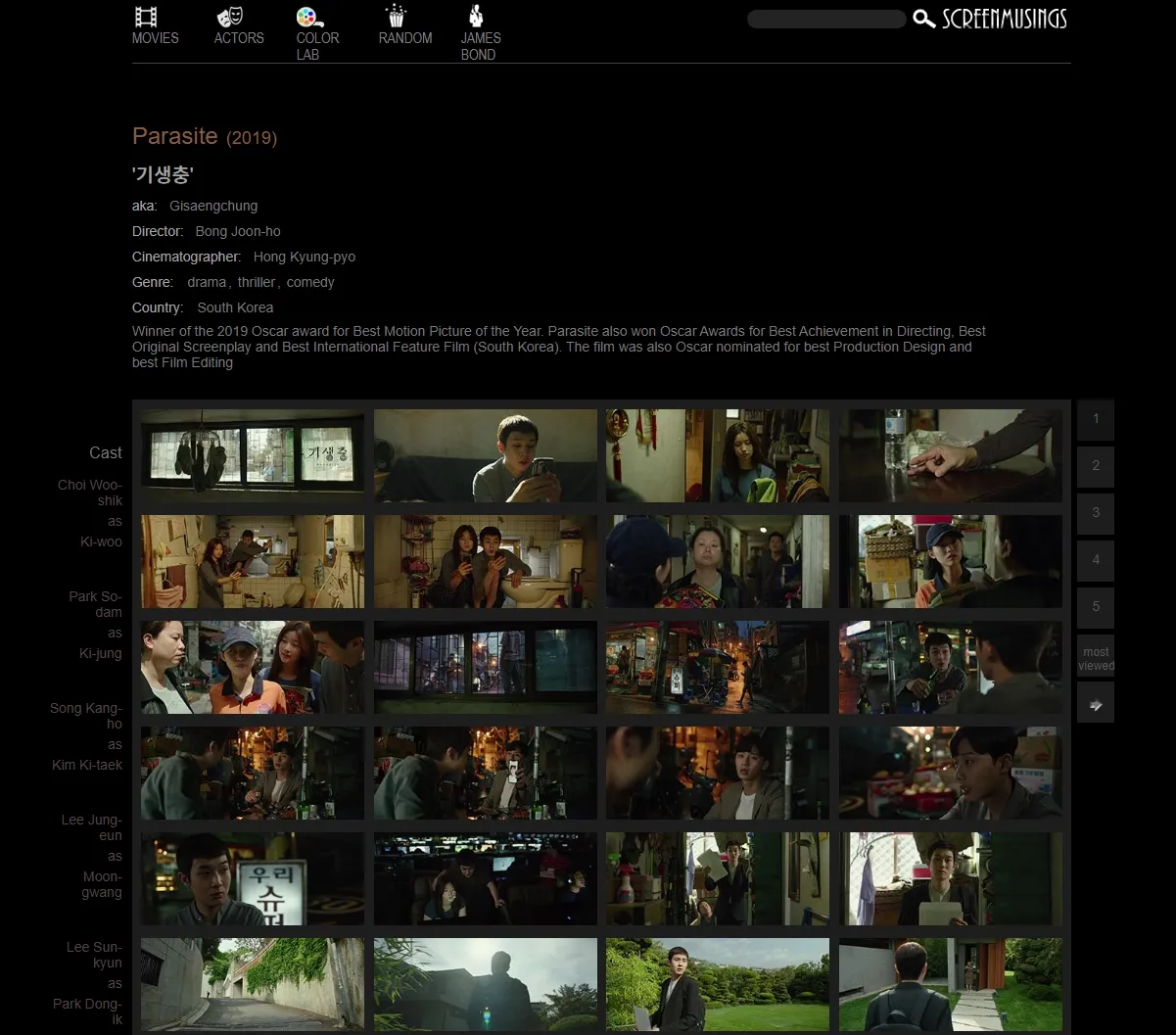
Task: Click the MOVIES menu label
Action: (x=156, y=38)
